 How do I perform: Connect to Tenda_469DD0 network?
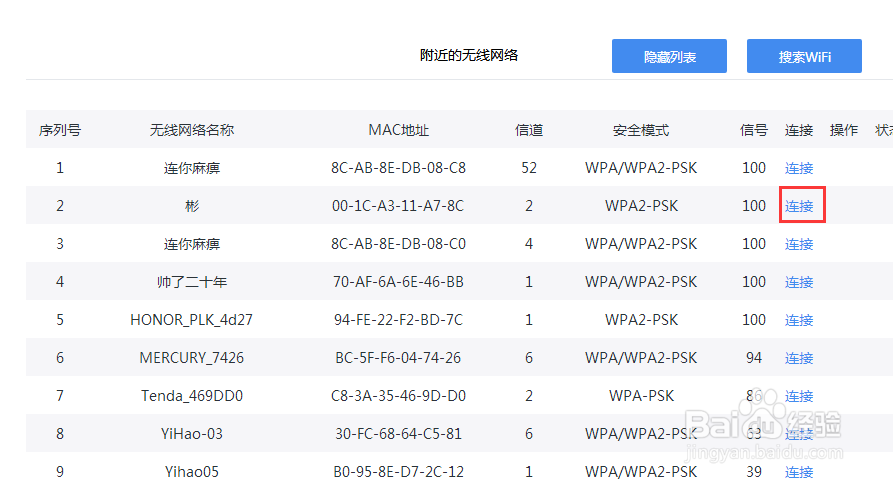click(x=799, y=396)
